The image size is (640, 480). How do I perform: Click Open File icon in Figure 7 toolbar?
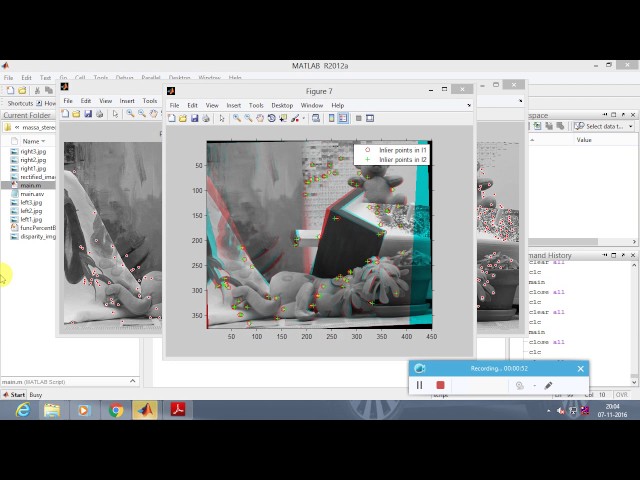click(x=183, y=118)
